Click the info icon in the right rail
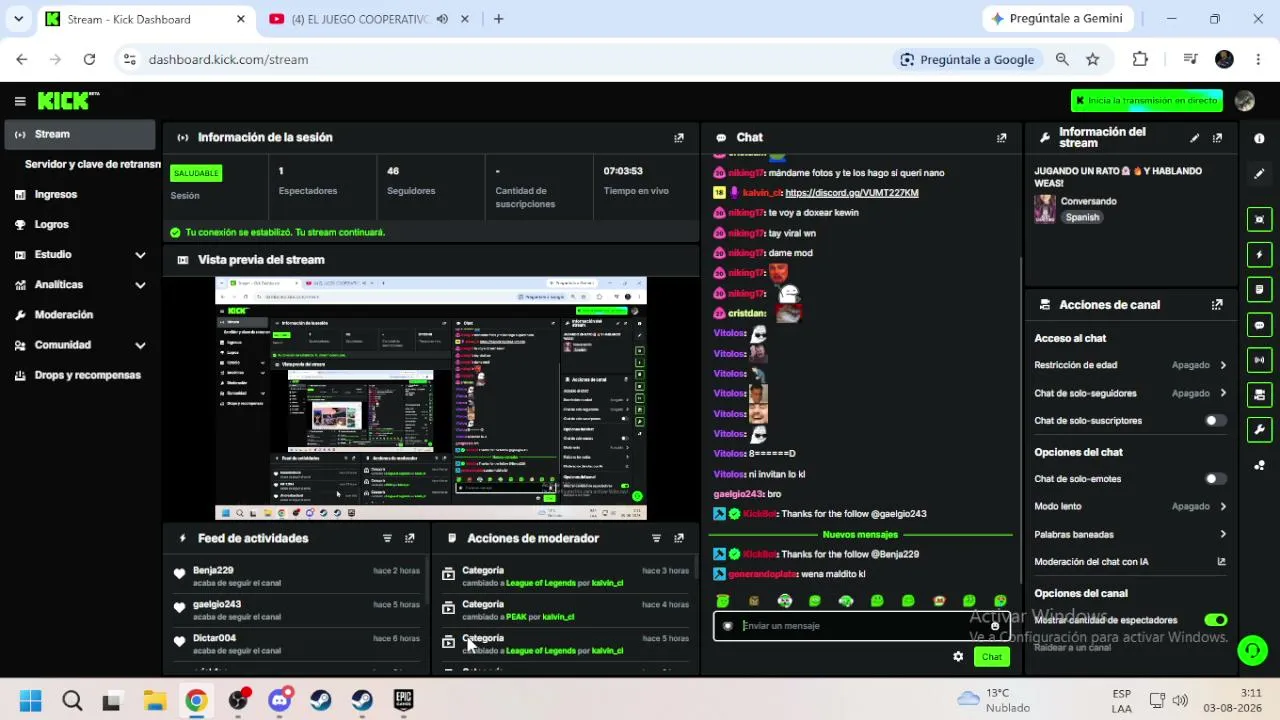Viewport: 1280px width, 720px height. point(1259,139)
